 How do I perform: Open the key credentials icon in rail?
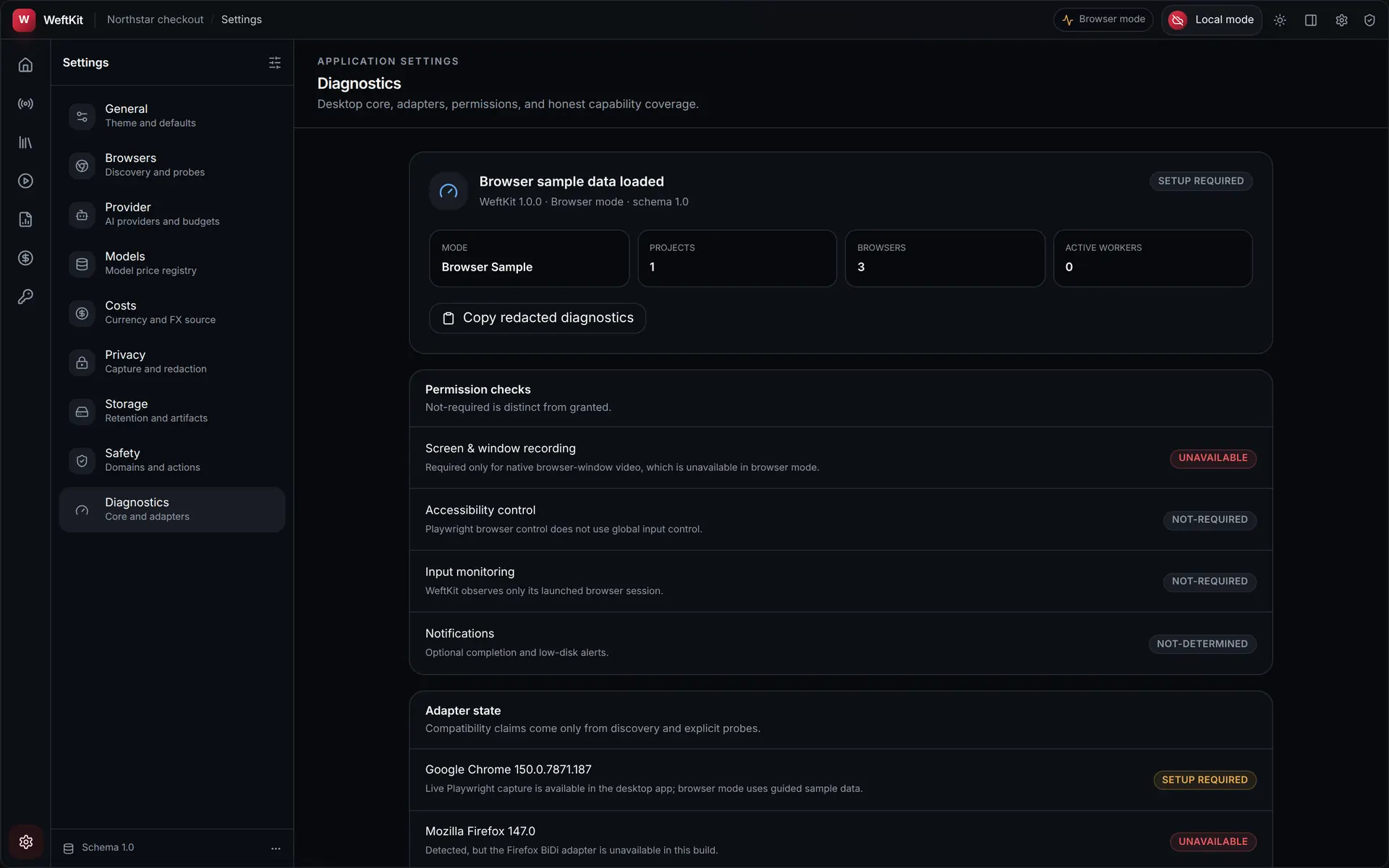(25, 297)
